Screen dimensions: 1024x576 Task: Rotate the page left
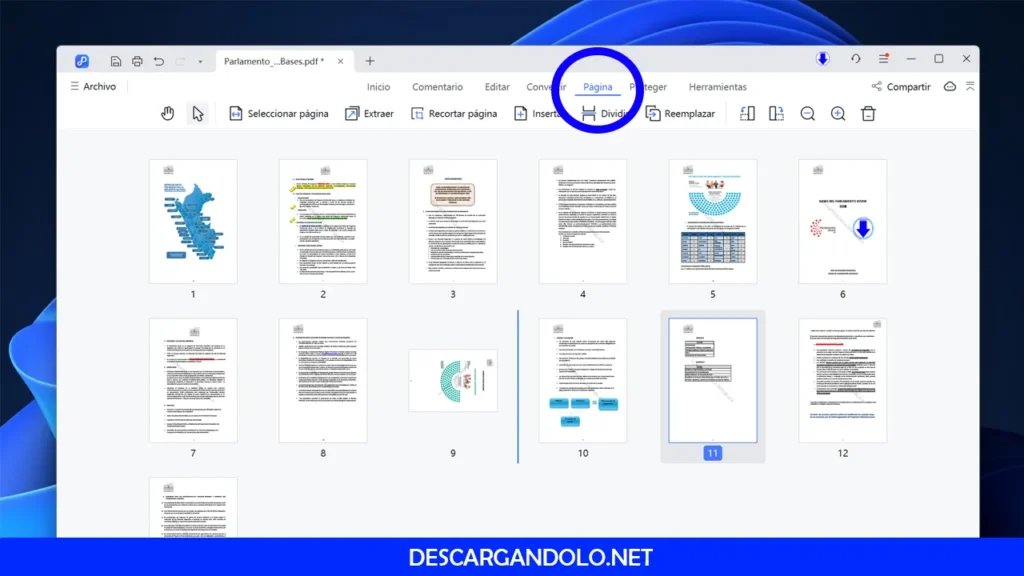(747, 113)
